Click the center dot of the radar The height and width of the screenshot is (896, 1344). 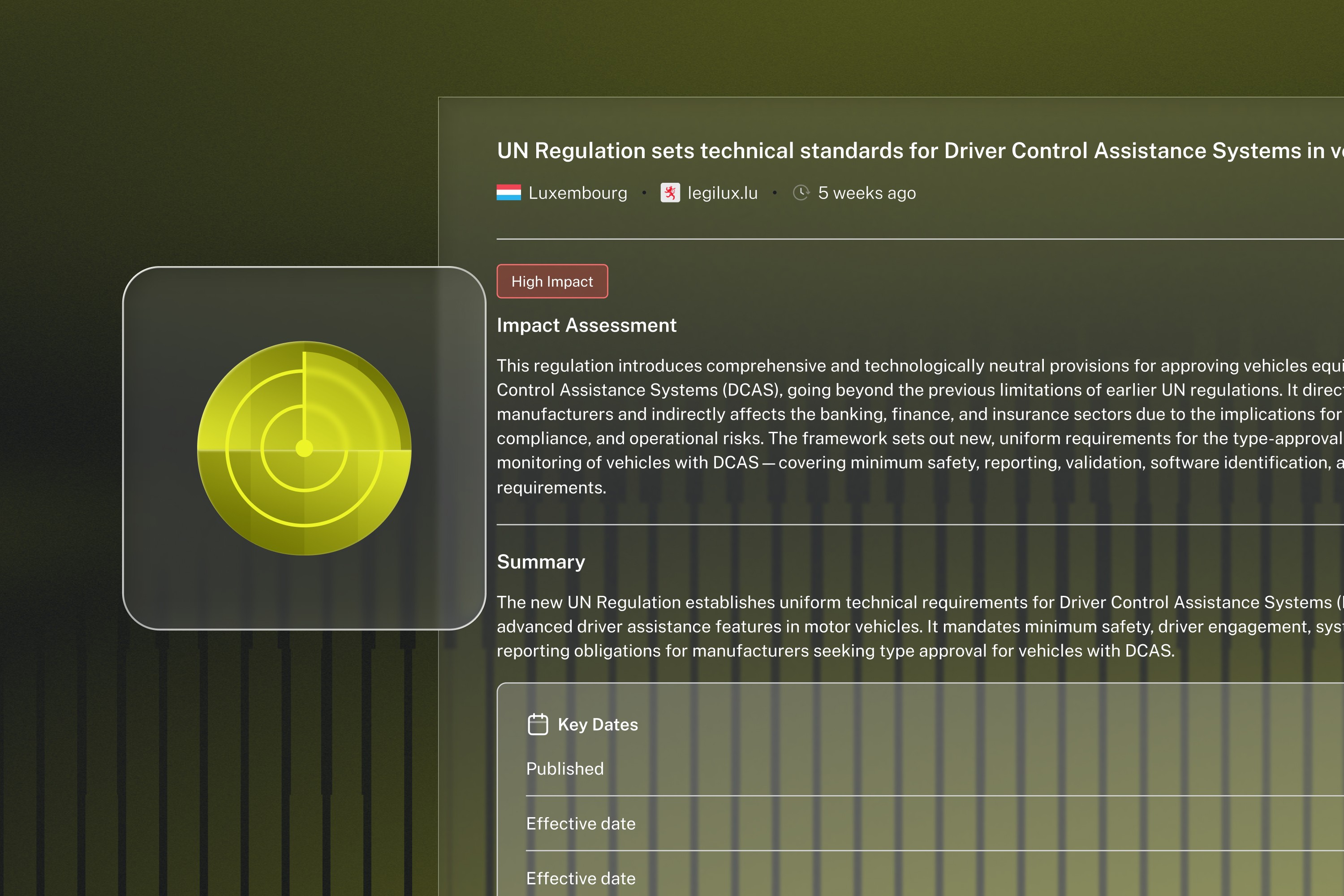pos(304,448)
